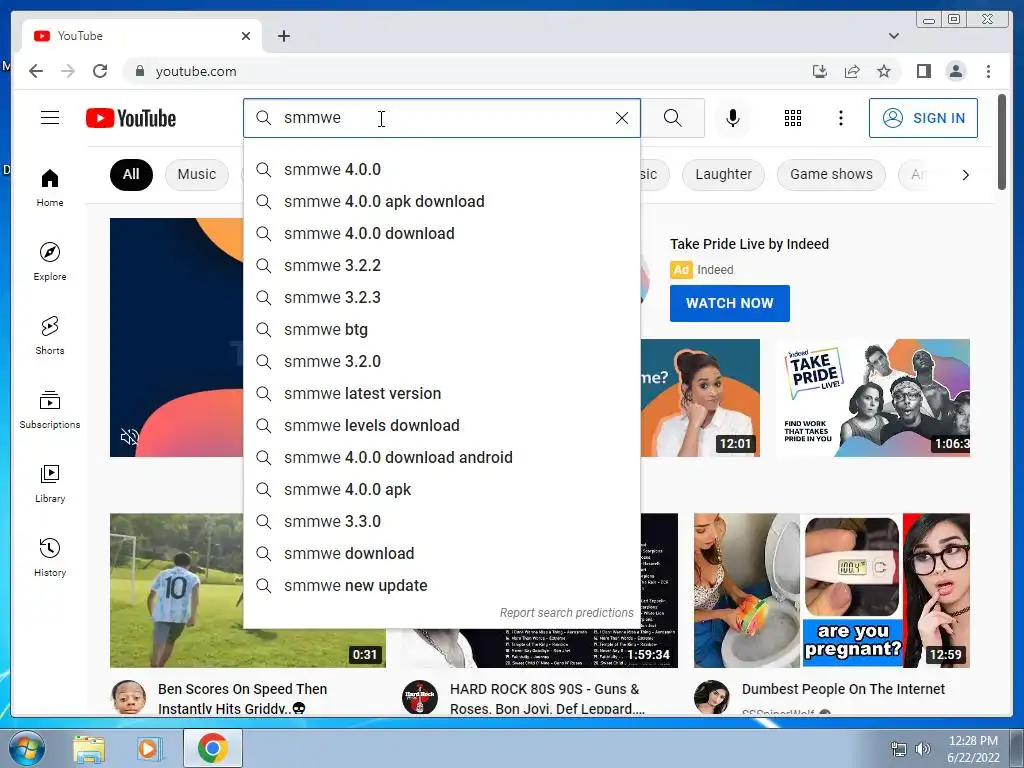Open Subscriptions in the sidebar
The height and width of the screenshot is (768, 1024).
pos(50,409)
